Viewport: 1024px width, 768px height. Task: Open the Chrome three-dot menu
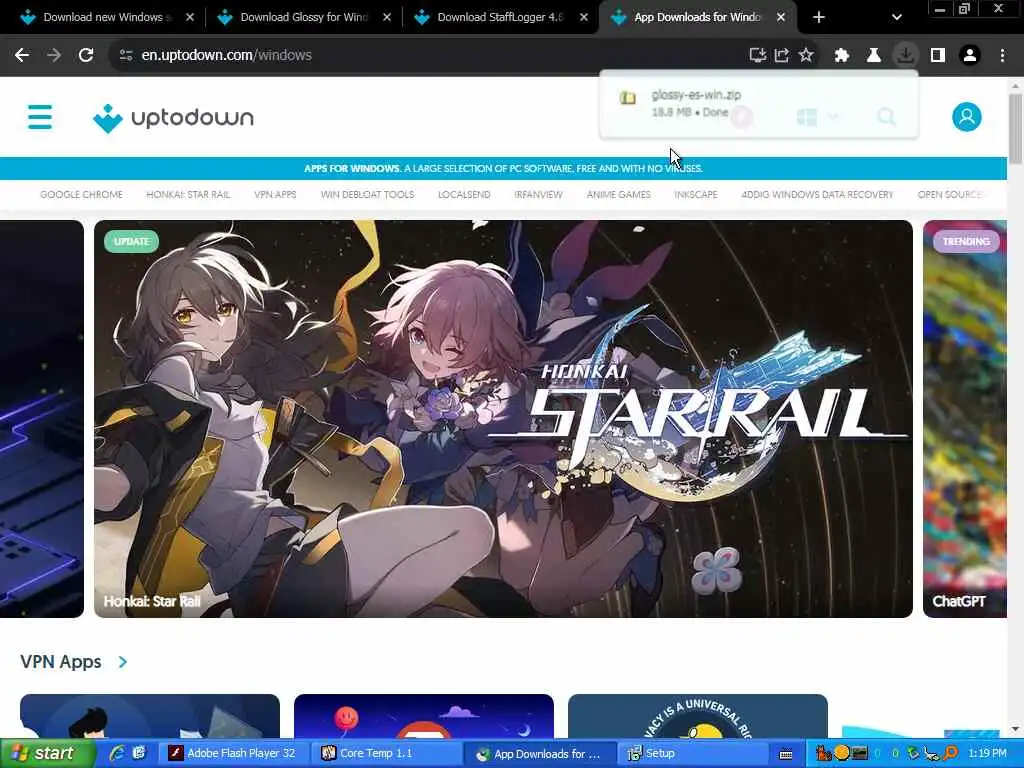click(x=1002, y=56)
